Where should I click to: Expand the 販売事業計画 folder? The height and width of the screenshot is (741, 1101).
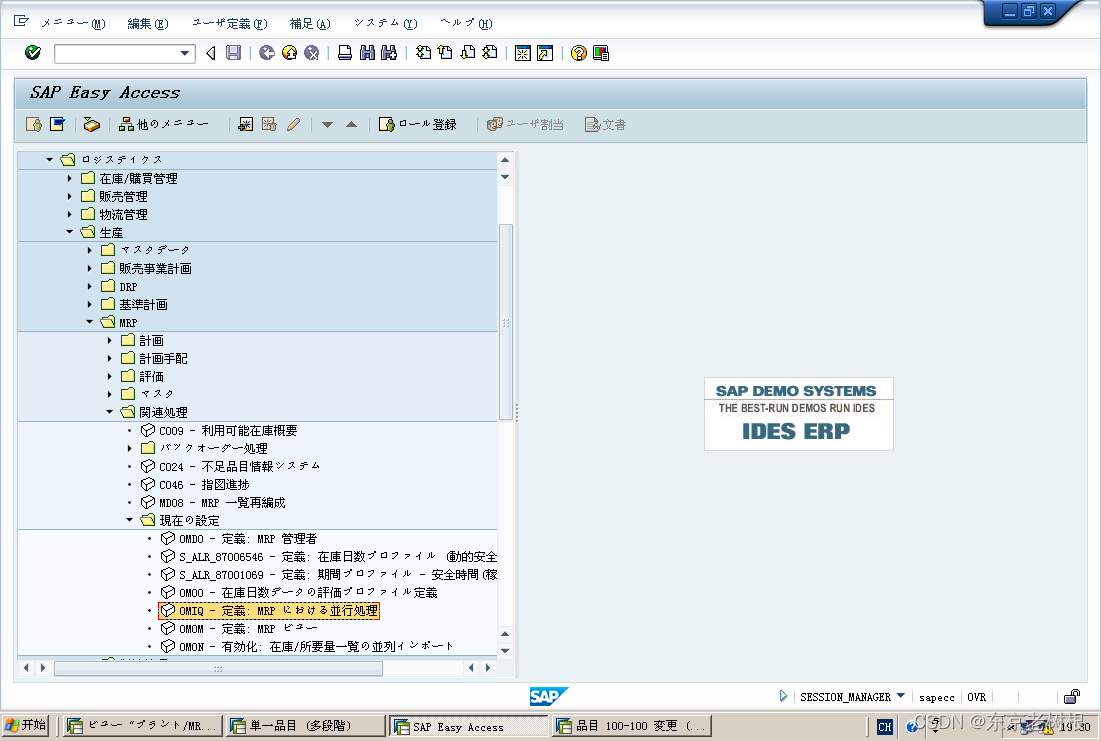[x=89, y=268]
